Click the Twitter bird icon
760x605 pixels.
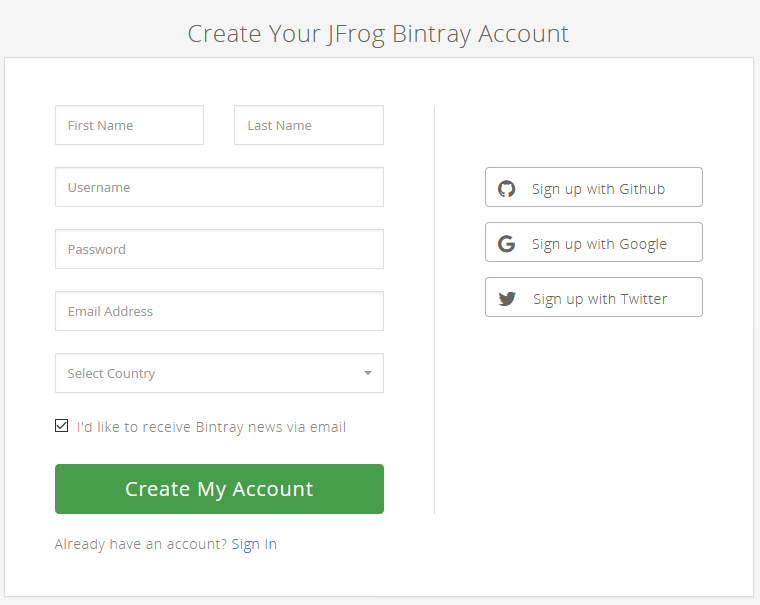pos(507,298)
